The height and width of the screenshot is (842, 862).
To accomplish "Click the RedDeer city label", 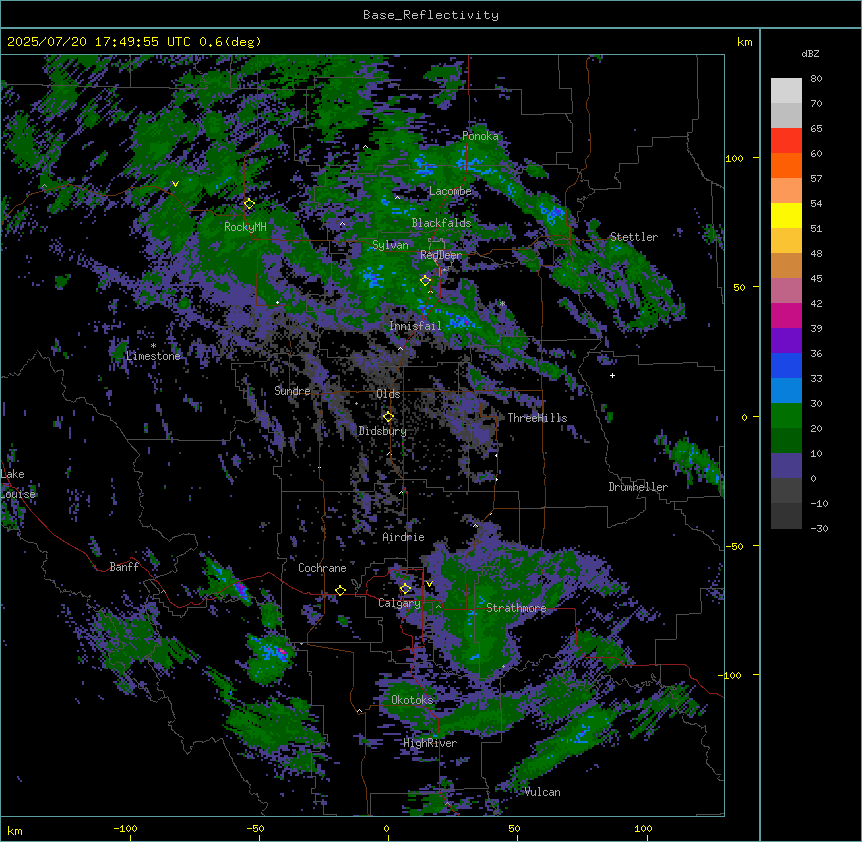I will tap(441, 255).
